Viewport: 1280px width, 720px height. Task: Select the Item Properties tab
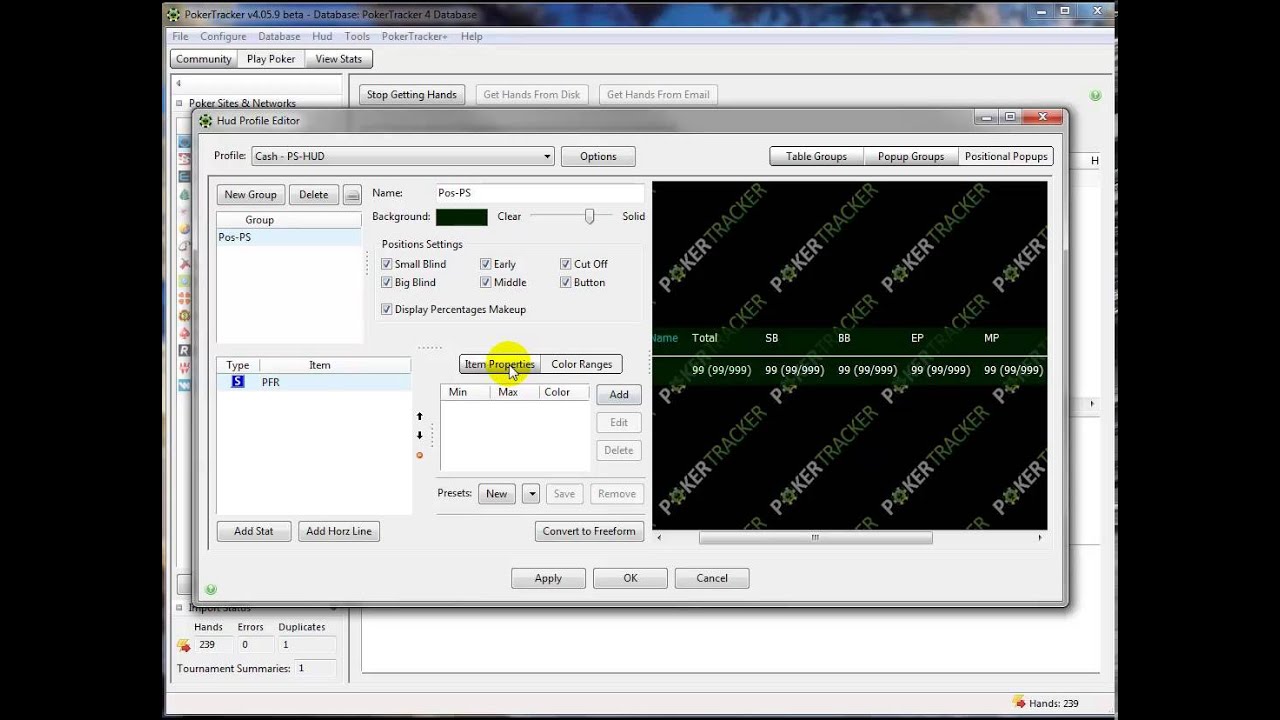point(499,364)
